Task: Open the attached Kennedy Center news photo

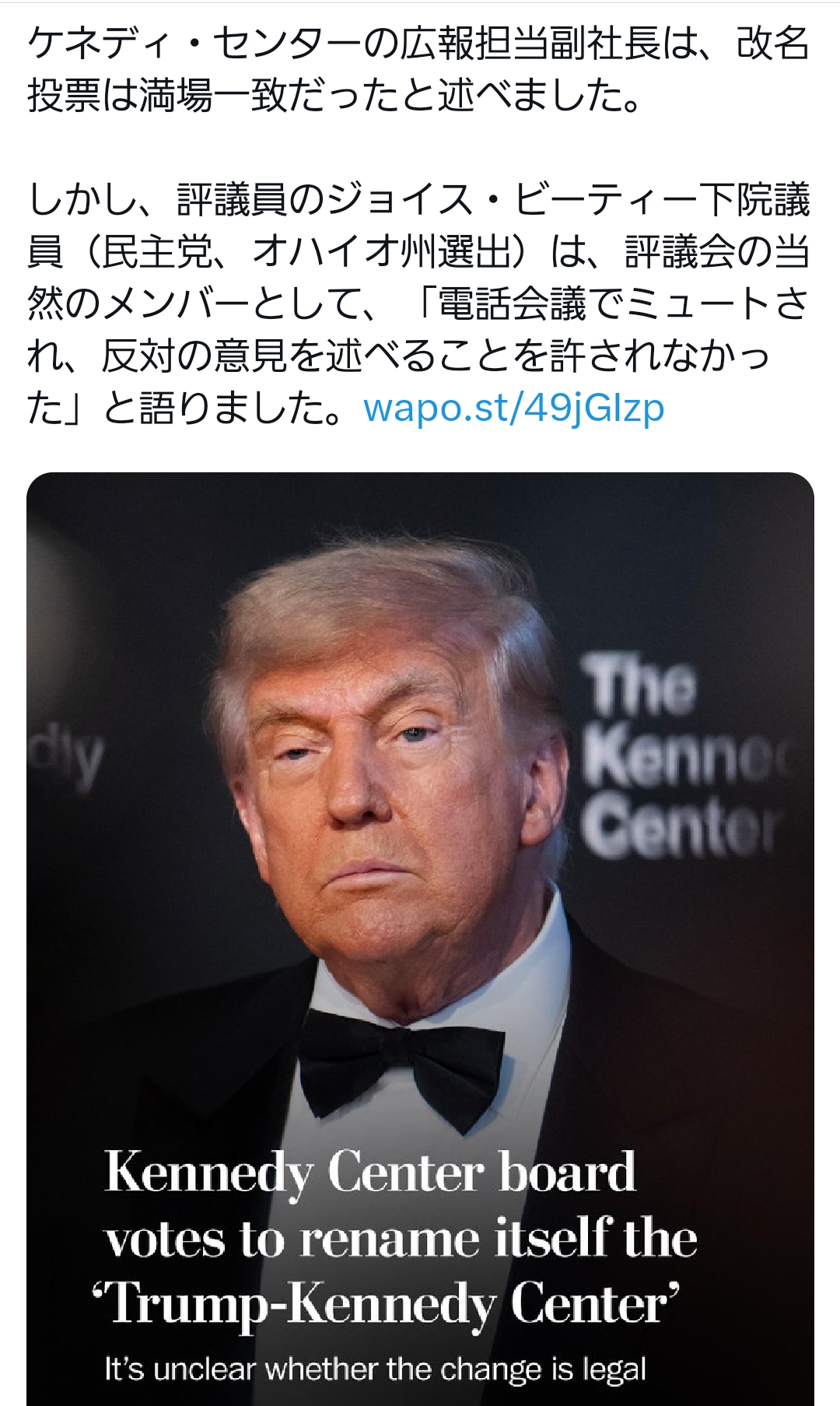Action: (420, 939)
